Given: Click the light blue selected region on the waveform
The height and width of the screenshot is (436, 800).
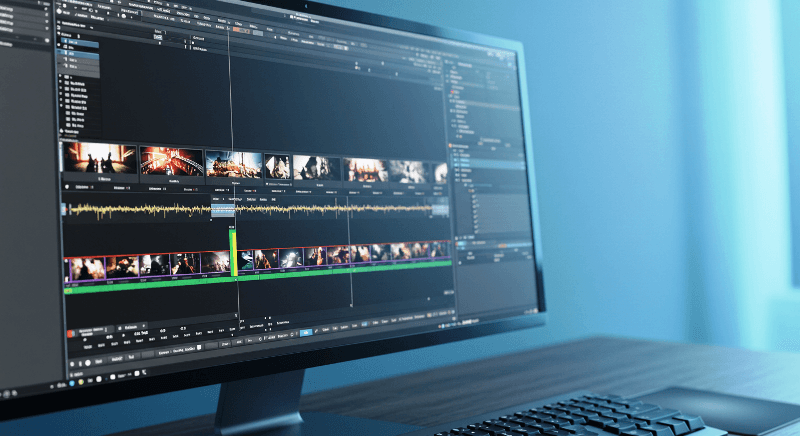Looking at the screenshot, I should (x=222, y=210).
